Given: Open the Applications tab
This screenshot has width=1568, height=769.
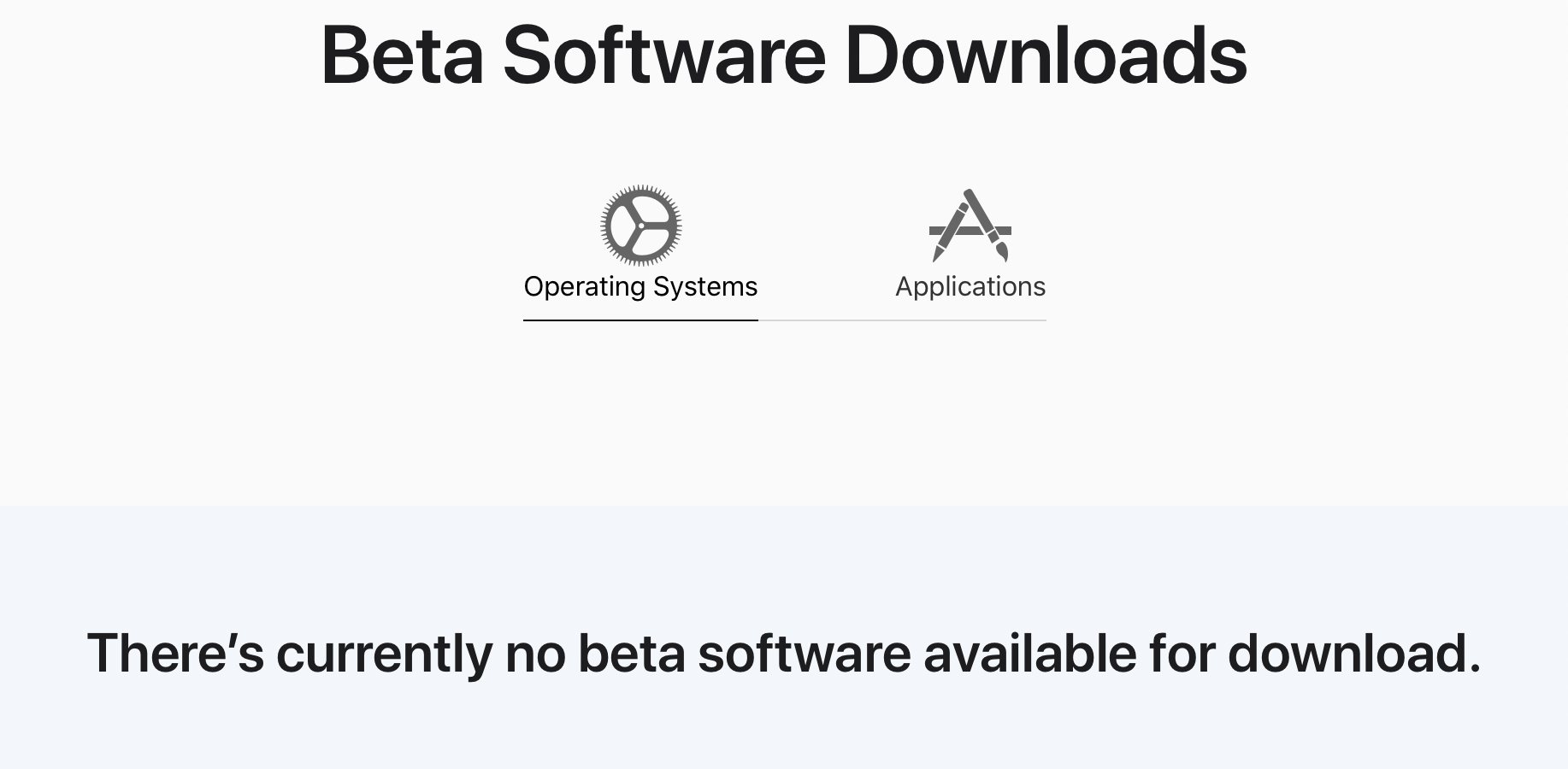Looking at the screenshot, I should coord(970,286).
